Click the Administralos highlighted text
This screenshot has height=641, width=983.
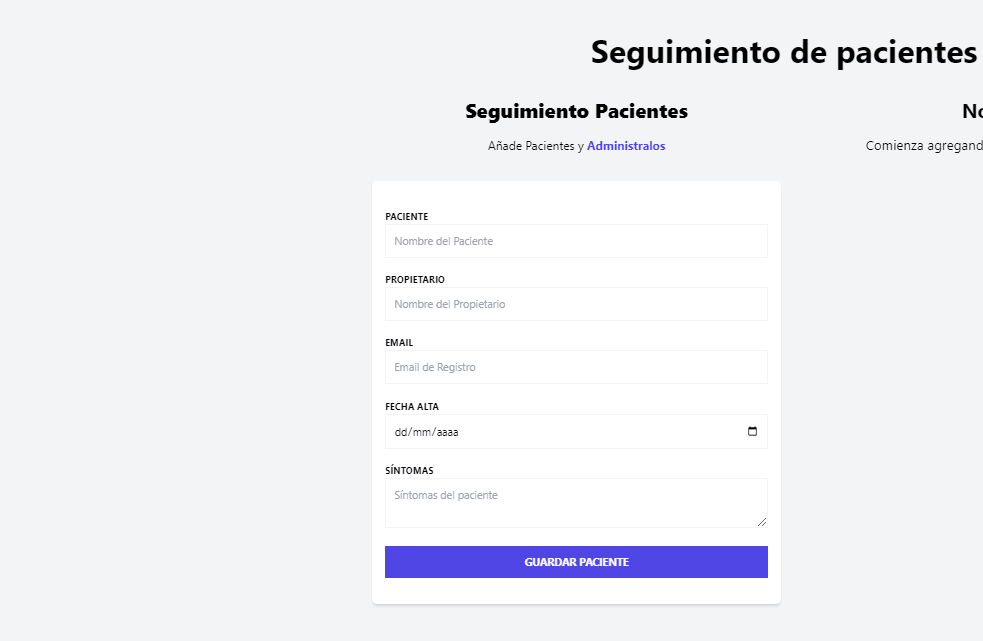(x=626, y=146)
